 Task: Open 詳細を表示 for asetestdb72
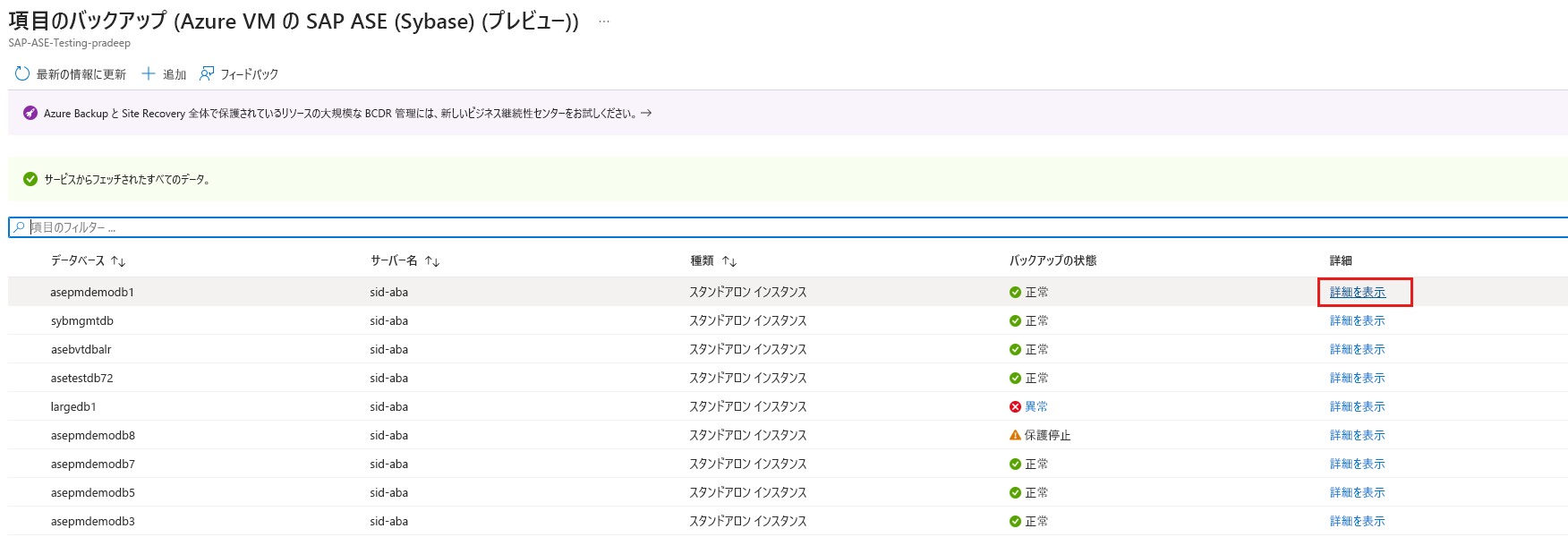pyautogui.click(x=1358, y=378)
